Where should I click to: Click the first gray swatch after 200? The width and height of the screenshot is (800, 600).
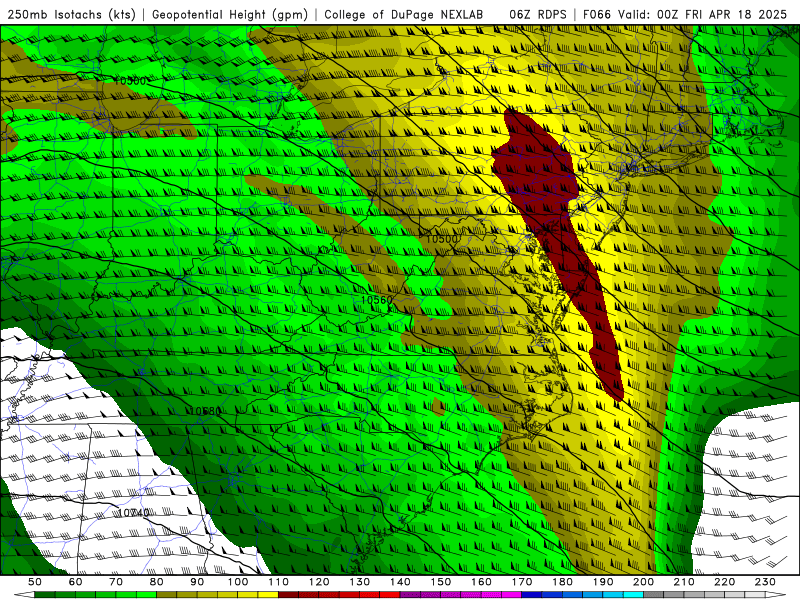click(654, 595)
